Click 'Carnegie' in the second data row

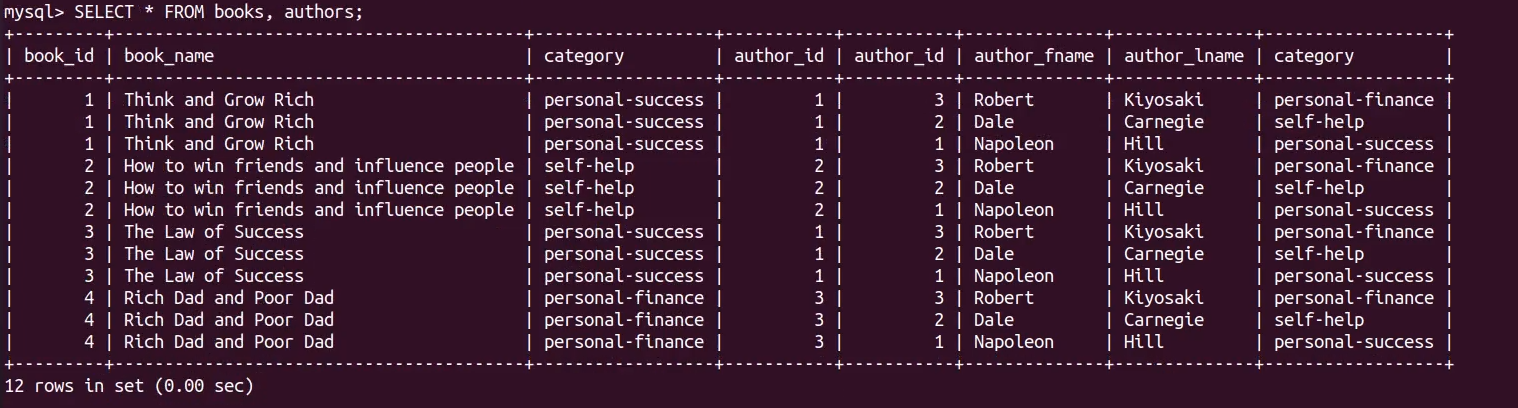tap(1163, 122)
